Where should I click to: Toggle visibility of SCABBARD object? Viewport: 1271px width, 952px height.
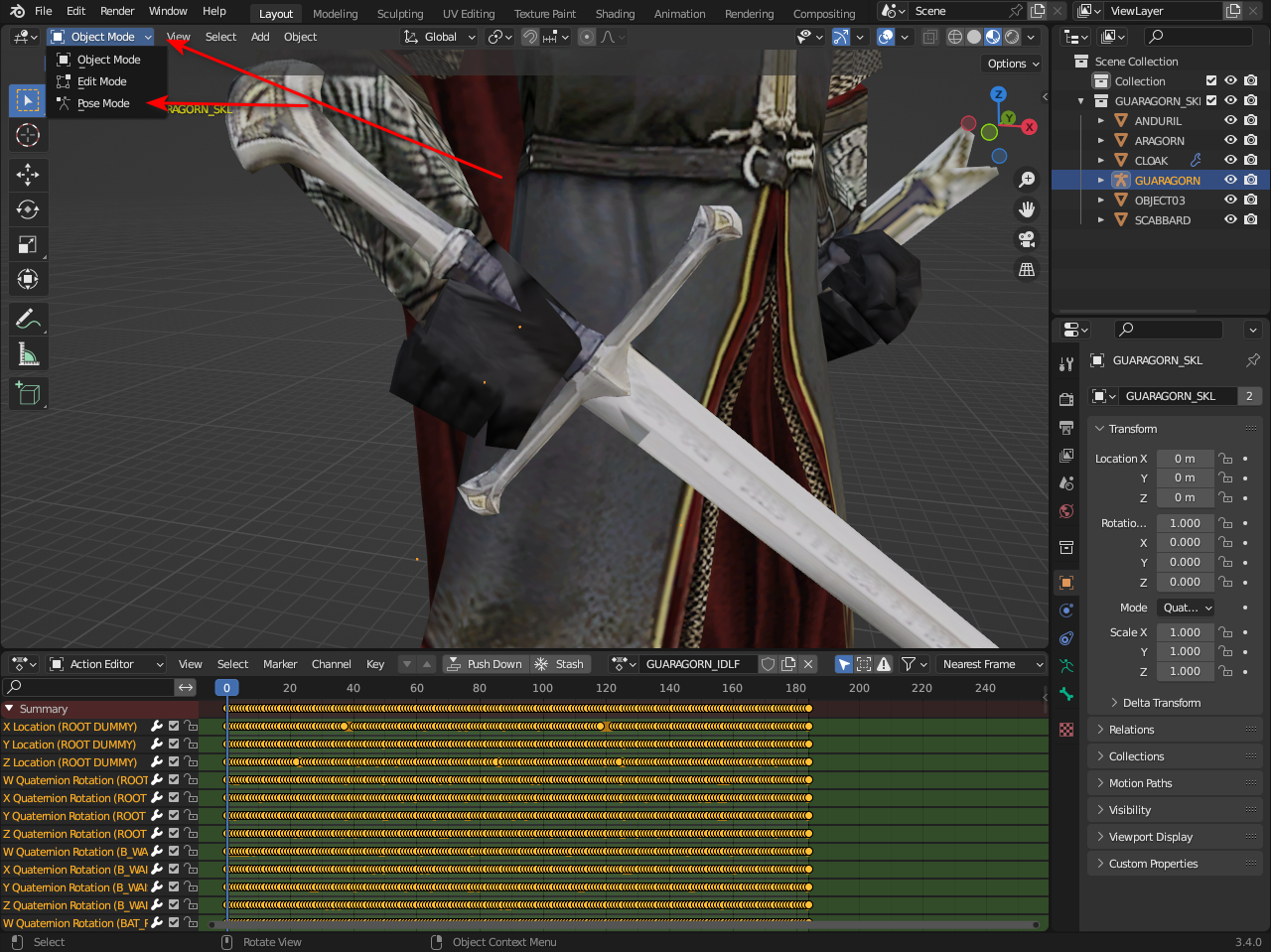click(x=1230, y=220)
